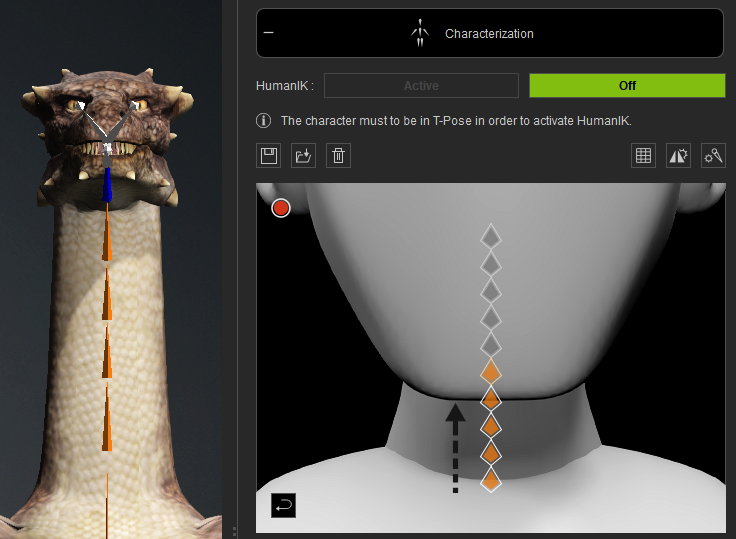Screen dimensions: 736x539
Task: Select the fourth orange neck bone slot
Action: tap(491, 453)
